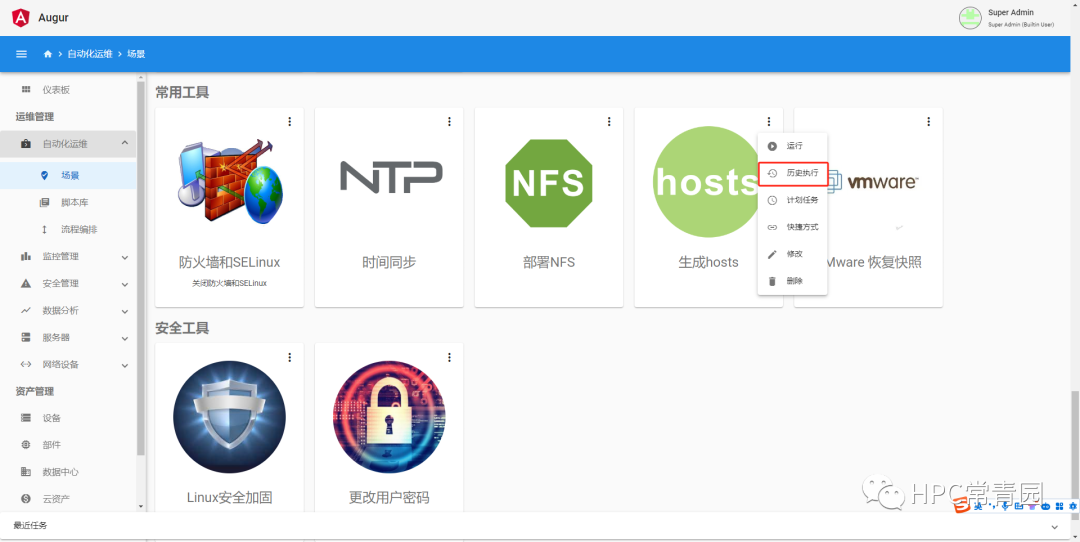Select 历史执行 in the context menu
1080x542 pixels.
(792, 173)
